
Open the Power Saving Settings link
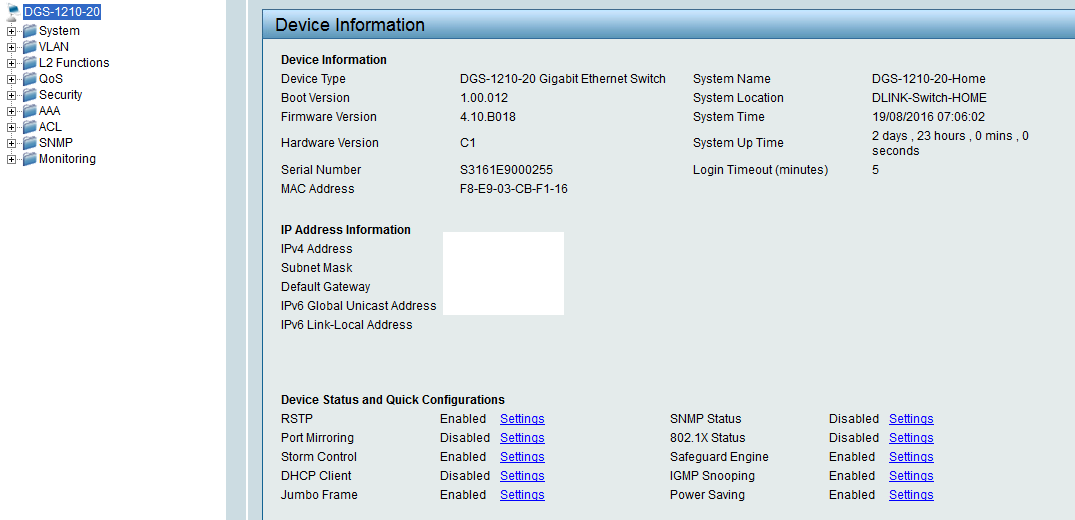pos(911,495)
